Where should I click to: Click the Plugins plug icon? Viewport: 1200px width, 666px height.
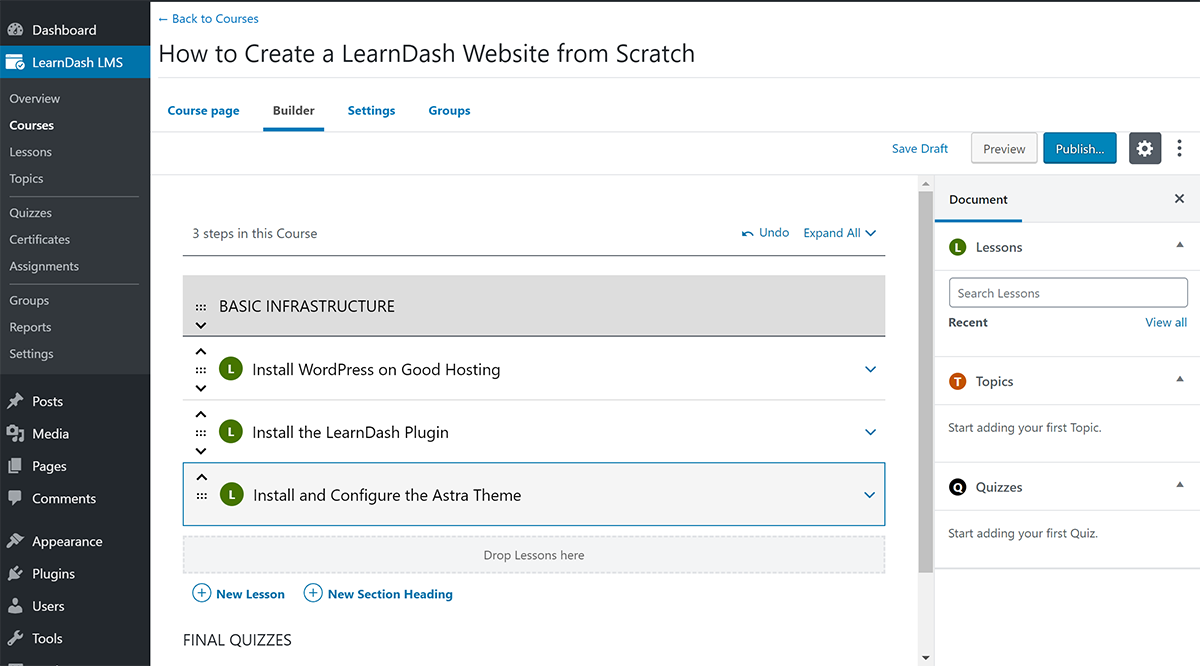pos(16,573)
